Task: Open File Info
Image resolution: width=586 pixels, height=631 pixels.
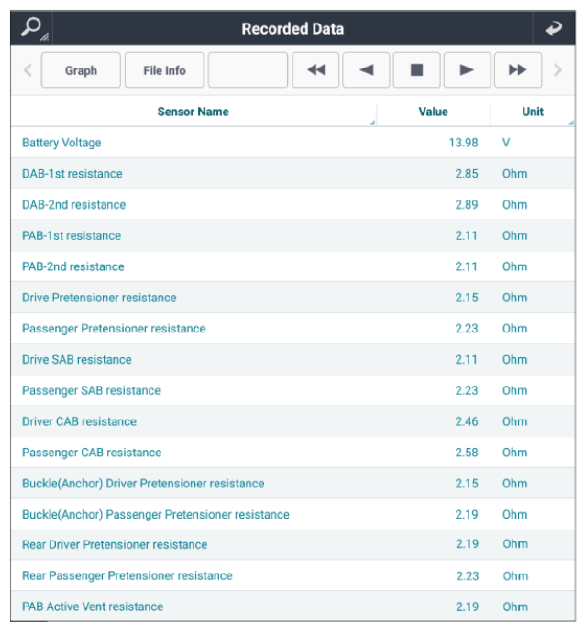Action: pos(165,70)
